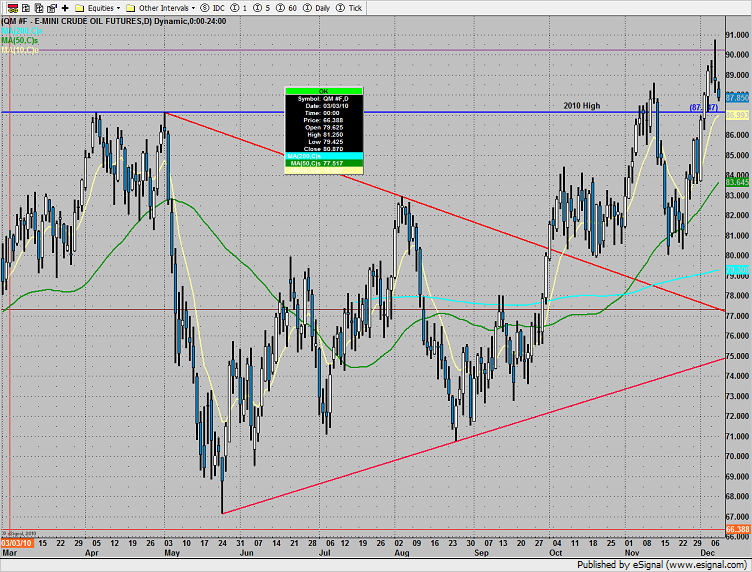
Task: Click the second toolbar page icon
Action: click(x=26, y=8)
